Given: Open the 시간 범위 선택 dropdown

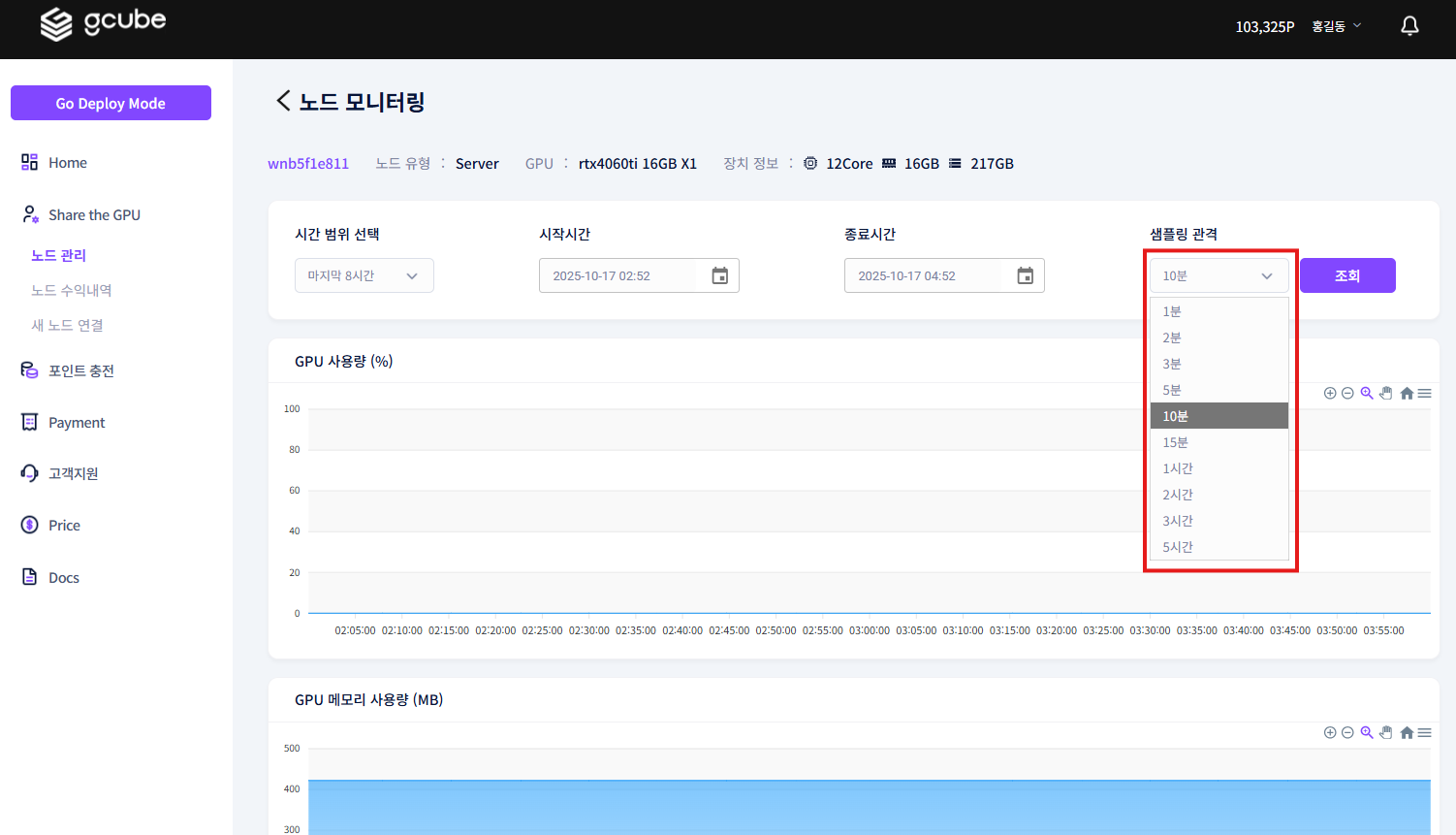Looking at the screenshot, I should [x=364, y=275].
